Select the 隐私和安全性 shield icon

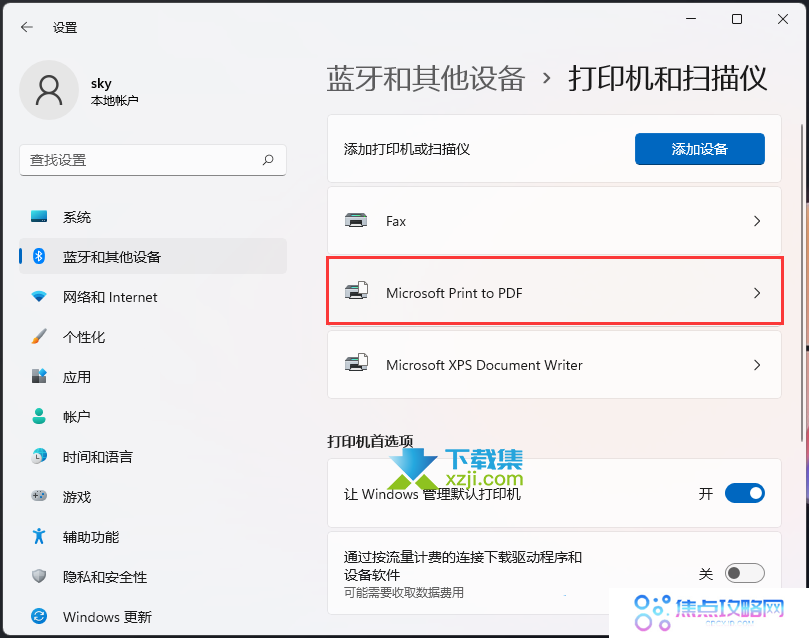tap(38, 577)
